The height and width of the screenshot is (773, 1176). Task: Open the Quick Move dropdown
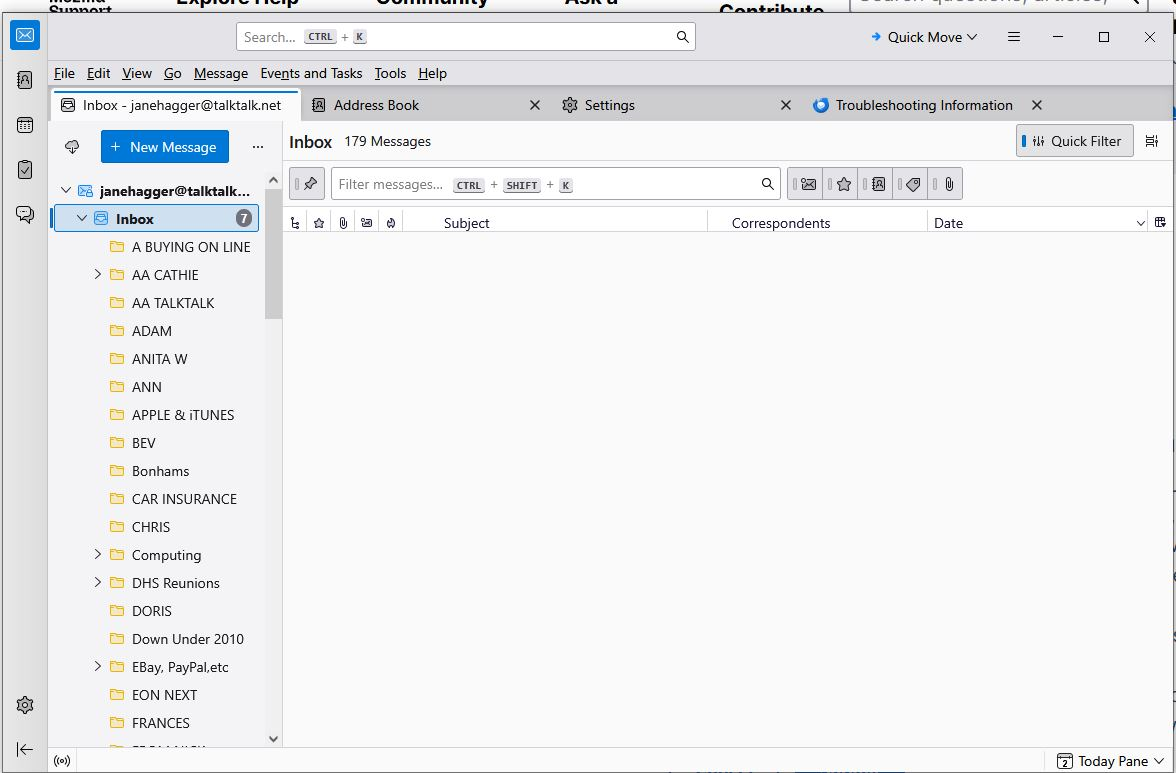[924, 37]
